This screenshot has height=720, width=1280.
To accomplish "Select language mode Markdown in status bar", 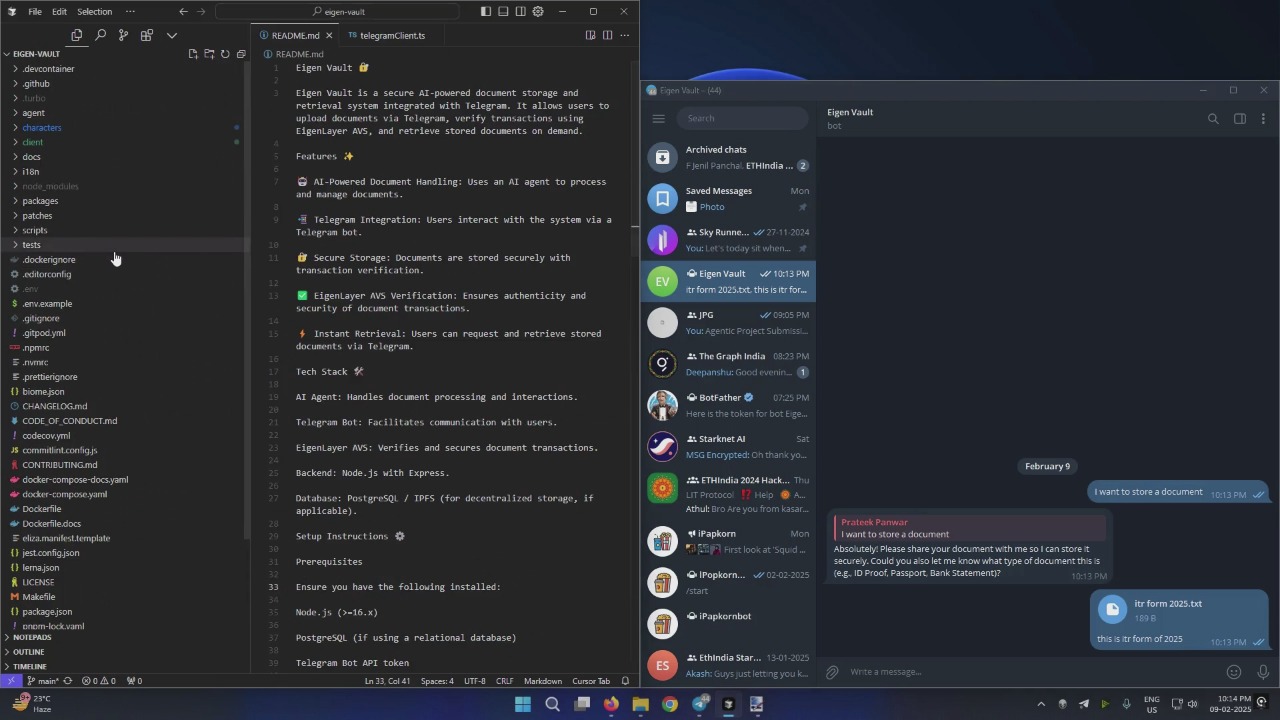I will pos(543,681).
